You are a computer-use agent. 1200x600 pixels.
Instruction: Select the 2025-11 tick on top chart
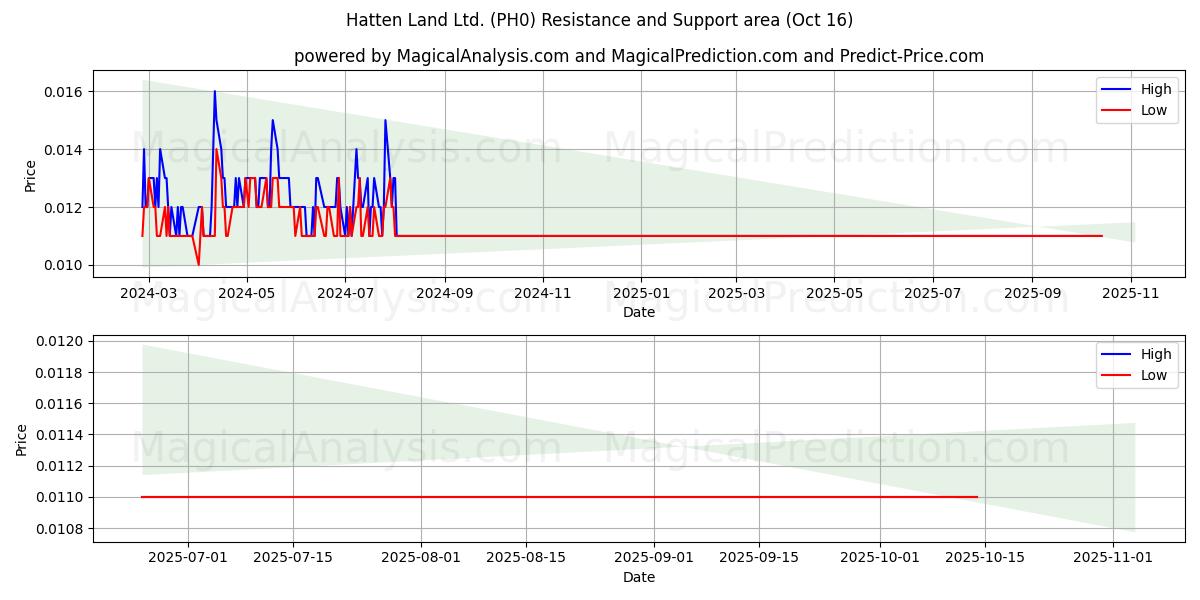click(x=1131, y=294)
